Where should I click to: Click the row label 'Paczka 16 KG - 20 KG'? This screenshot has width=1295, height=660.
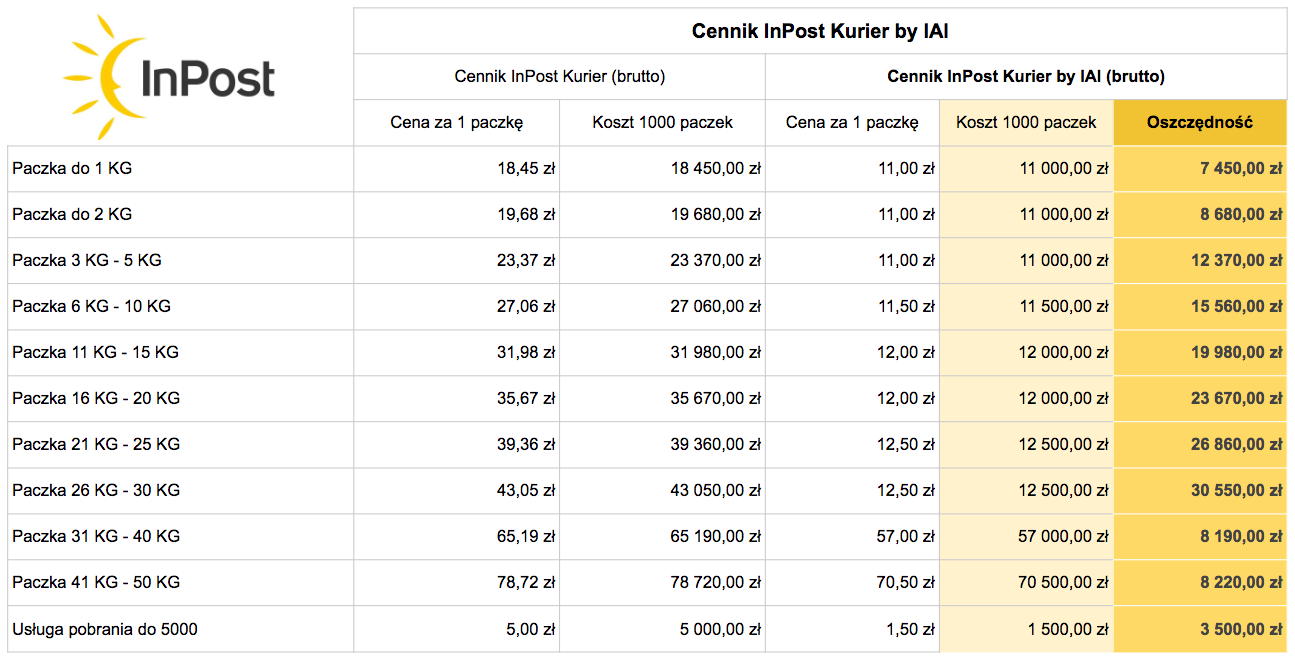[96, 399]
